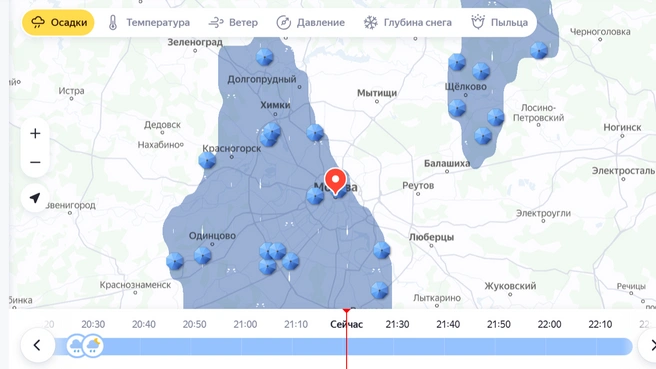Click the Жуковский city label
Image resolution: width=656 pixels, height=369 pixels.
click(x=510, y=286)
